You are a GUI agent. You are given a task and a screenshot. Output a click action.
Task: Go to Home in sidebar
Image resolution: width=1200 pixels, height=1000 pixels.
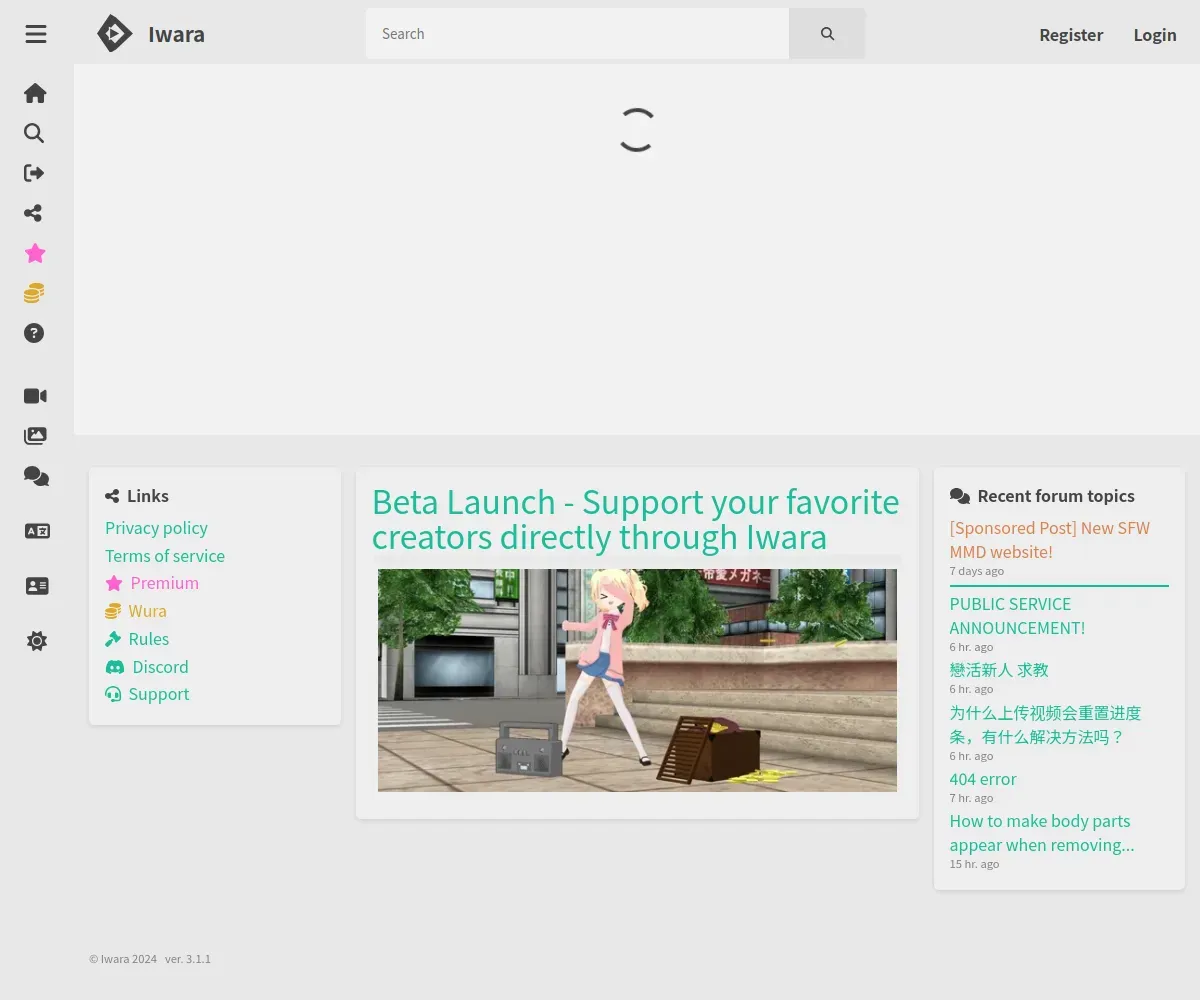(35, 93)
